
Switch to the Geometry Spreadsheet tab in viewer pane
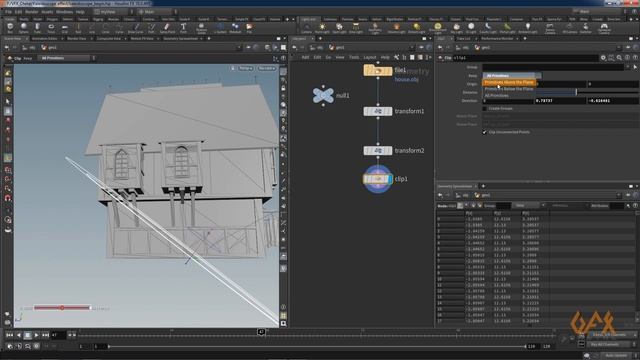181,38
